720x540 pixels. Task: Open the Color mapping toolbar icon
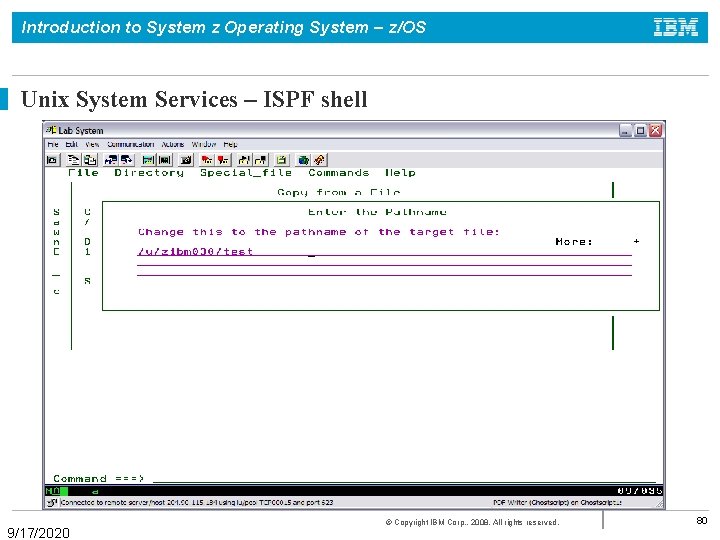pyautogui.click(x=164, y=160)
